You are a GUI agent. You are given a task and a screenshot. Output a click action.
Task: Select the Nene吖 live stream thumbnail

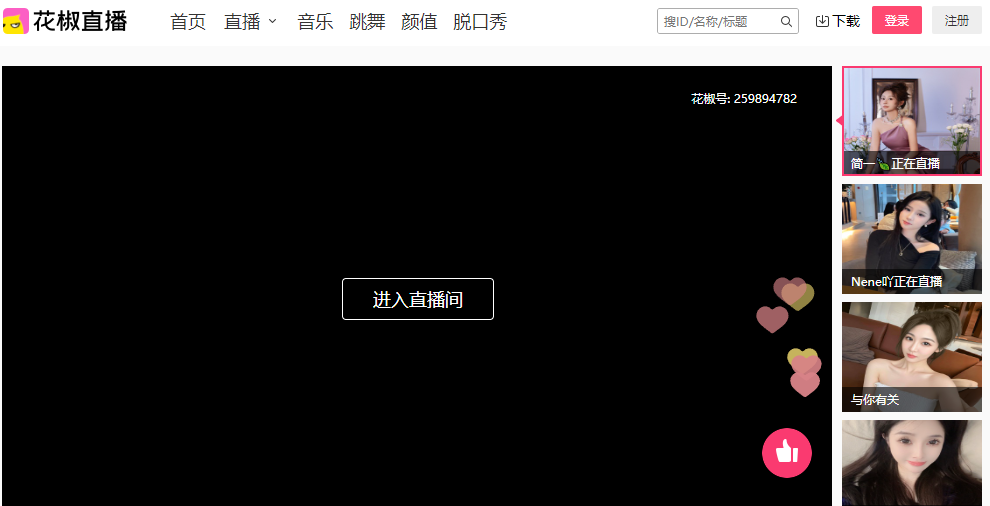coord(912,239)
